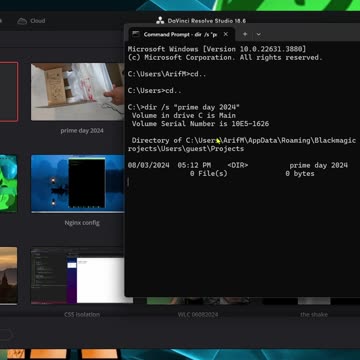
Task: Click the '<DIR>' entry in listing
Action: (x=238, y=165)
